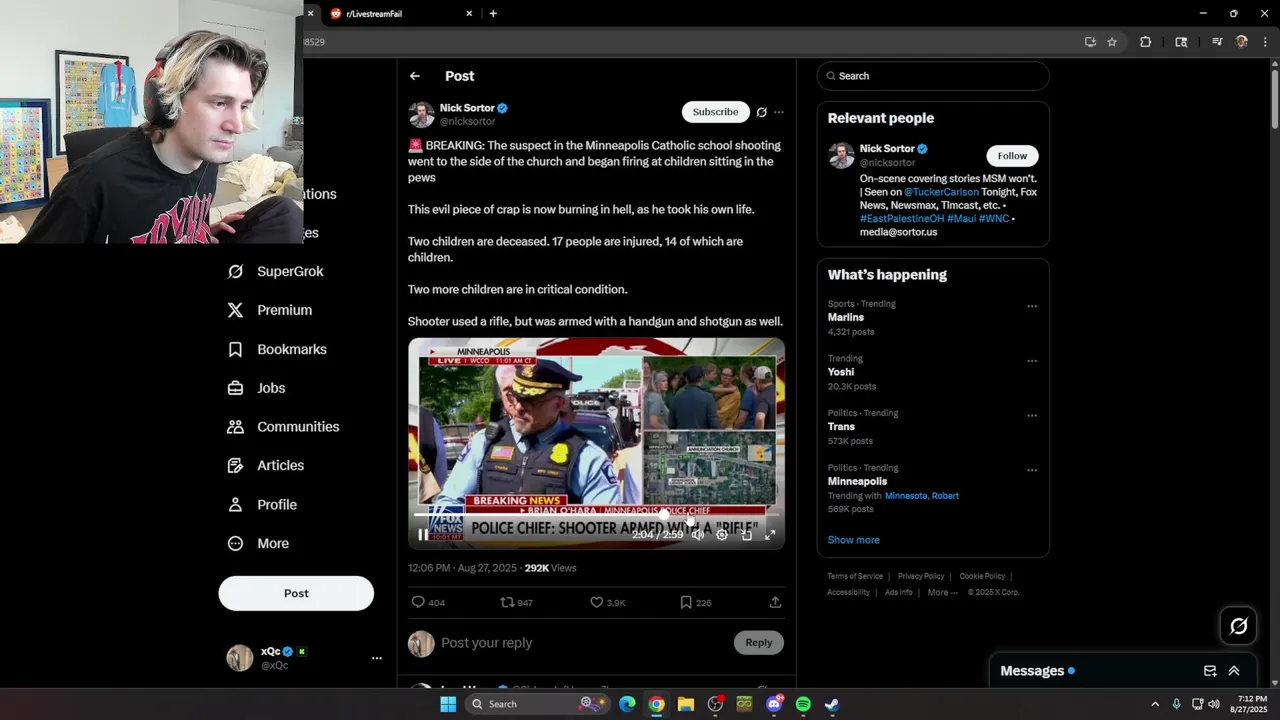This screenshot has height=720, width=1280.
Task: Open Chrome three-dot menu
Action: (x=1265, y=42)
